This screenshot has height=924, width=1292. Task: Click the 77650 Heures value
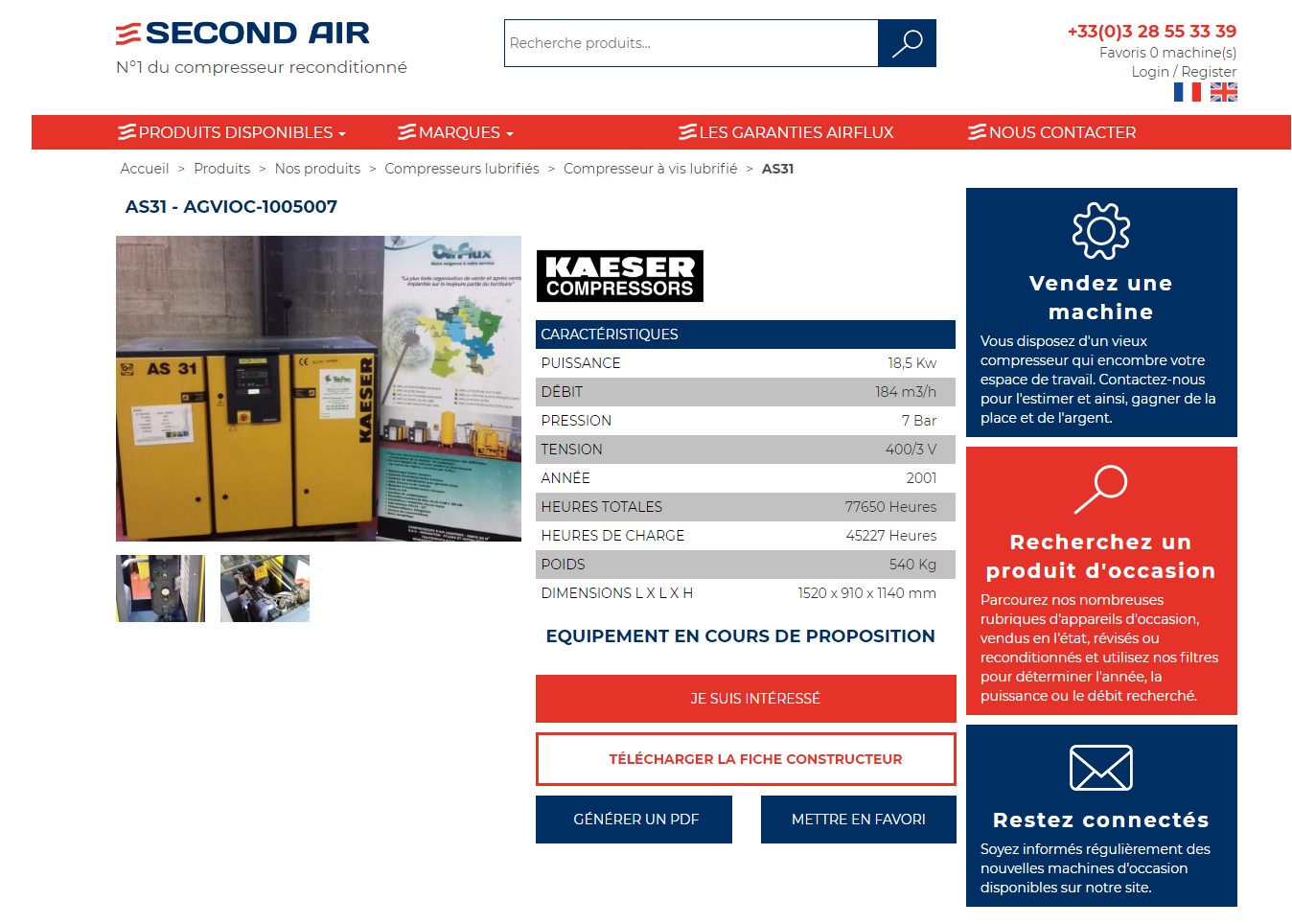[890, 507]
